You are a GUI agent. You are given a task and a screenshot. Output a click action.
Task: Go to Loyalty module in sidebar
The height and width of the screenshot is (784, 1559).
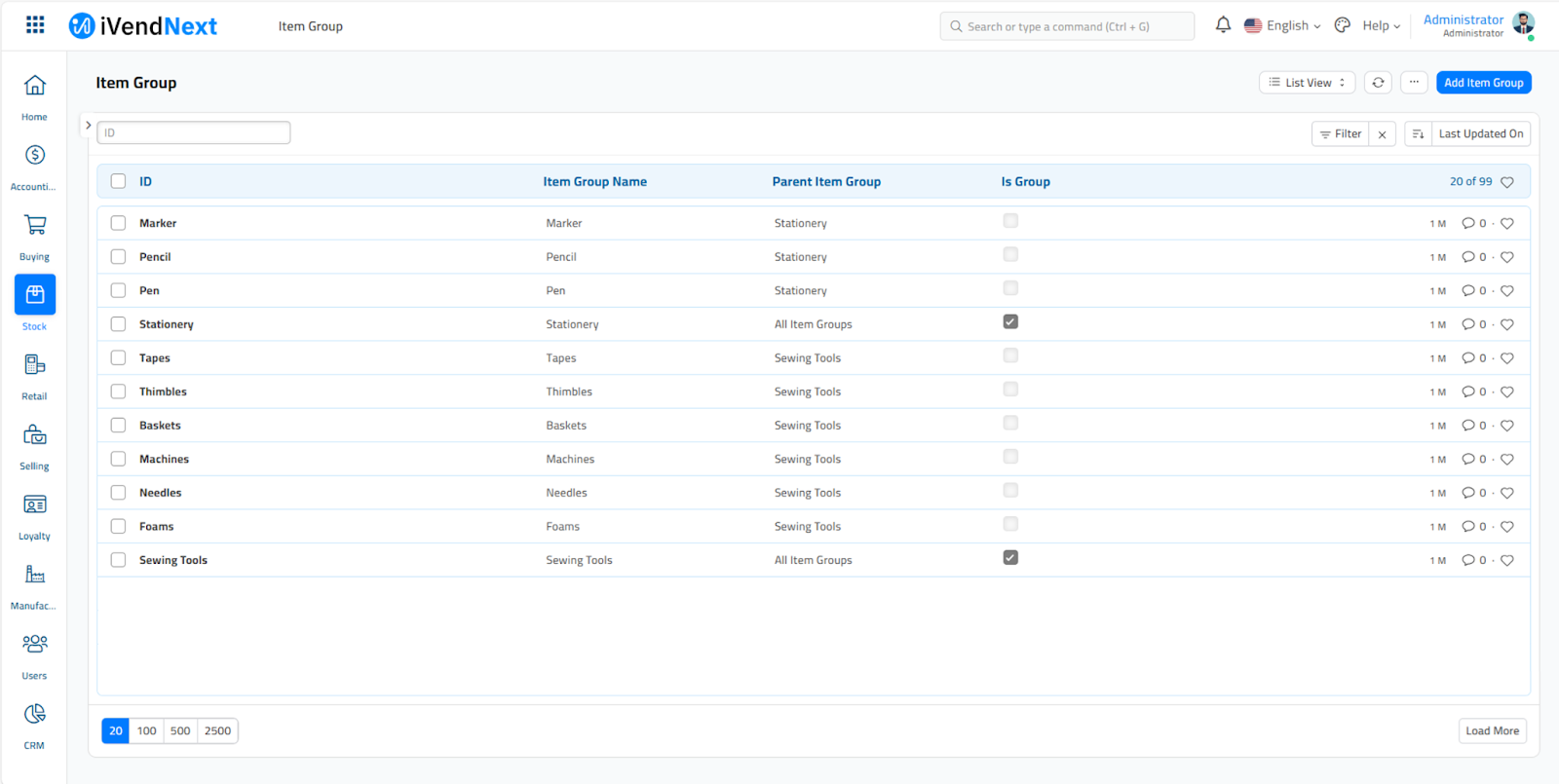(35, 505)
